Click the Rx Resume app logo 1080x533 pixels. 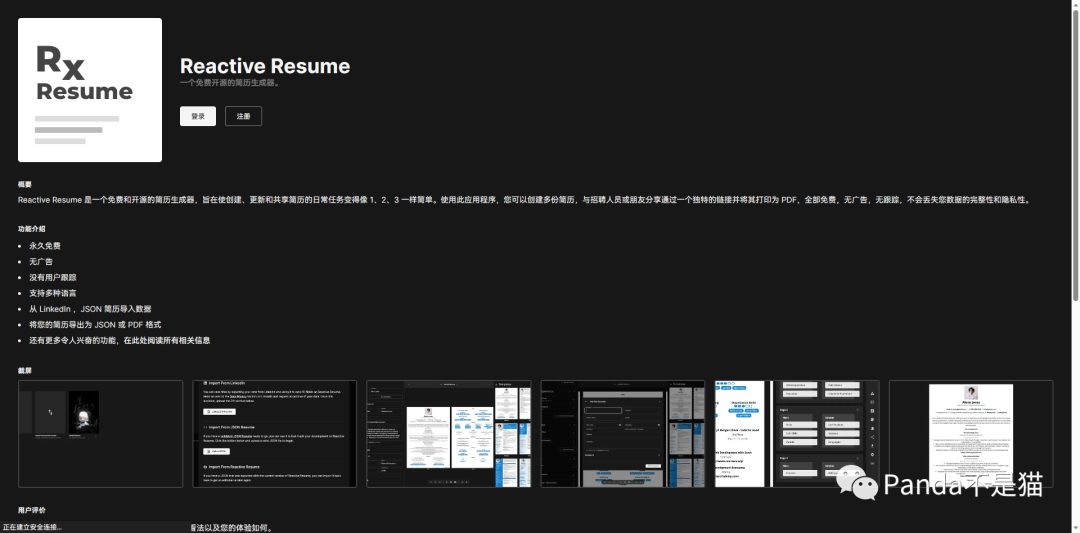[90, 90]
